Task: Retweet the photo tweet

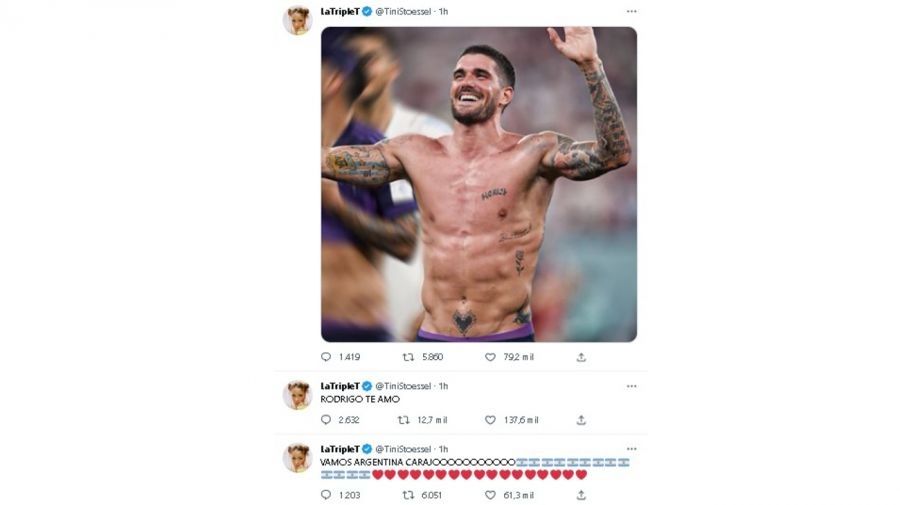Action: click(x=408, y=357)
